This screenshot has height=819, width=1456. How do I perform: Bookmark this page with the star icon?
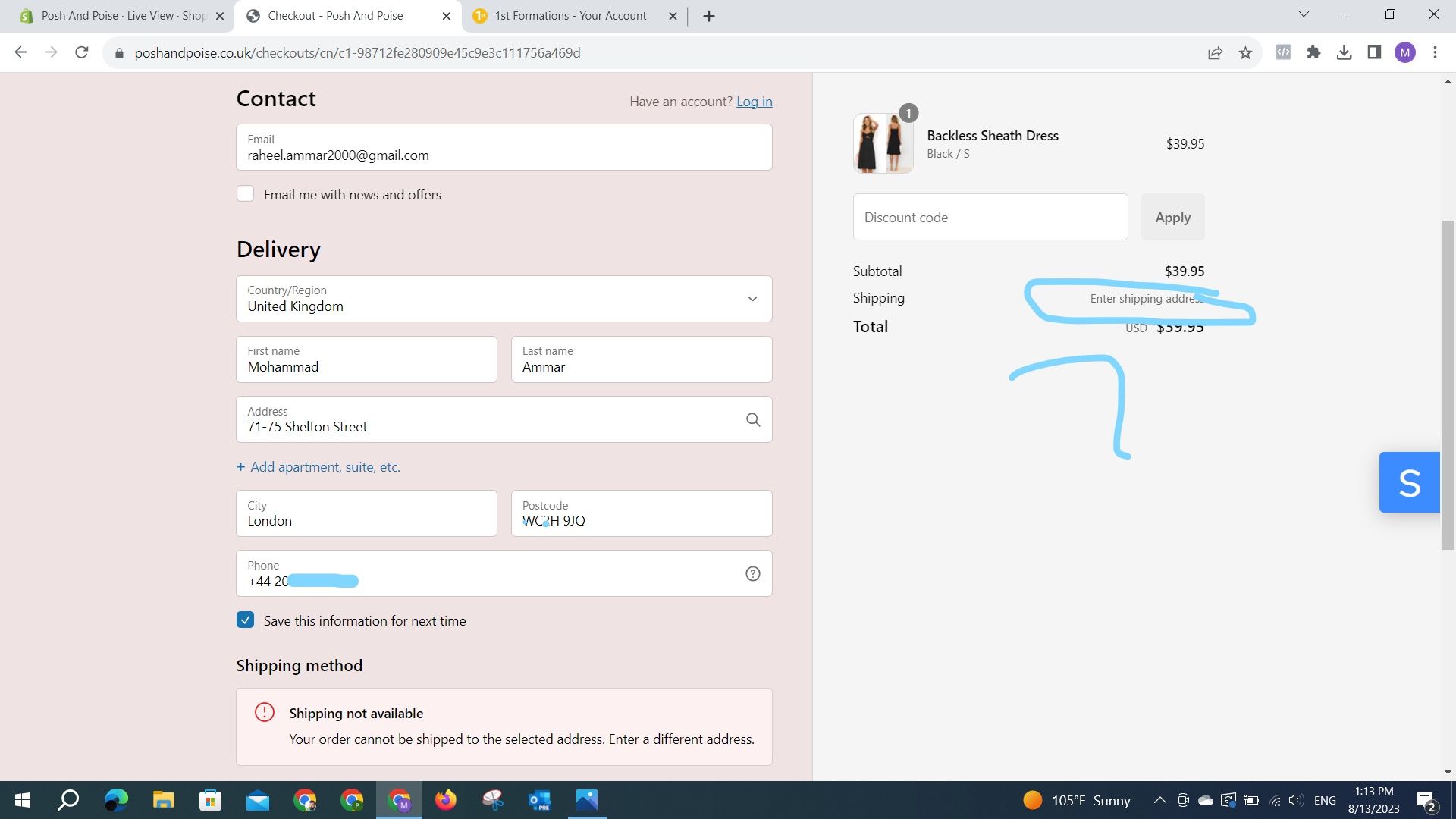coord(1245,52)
